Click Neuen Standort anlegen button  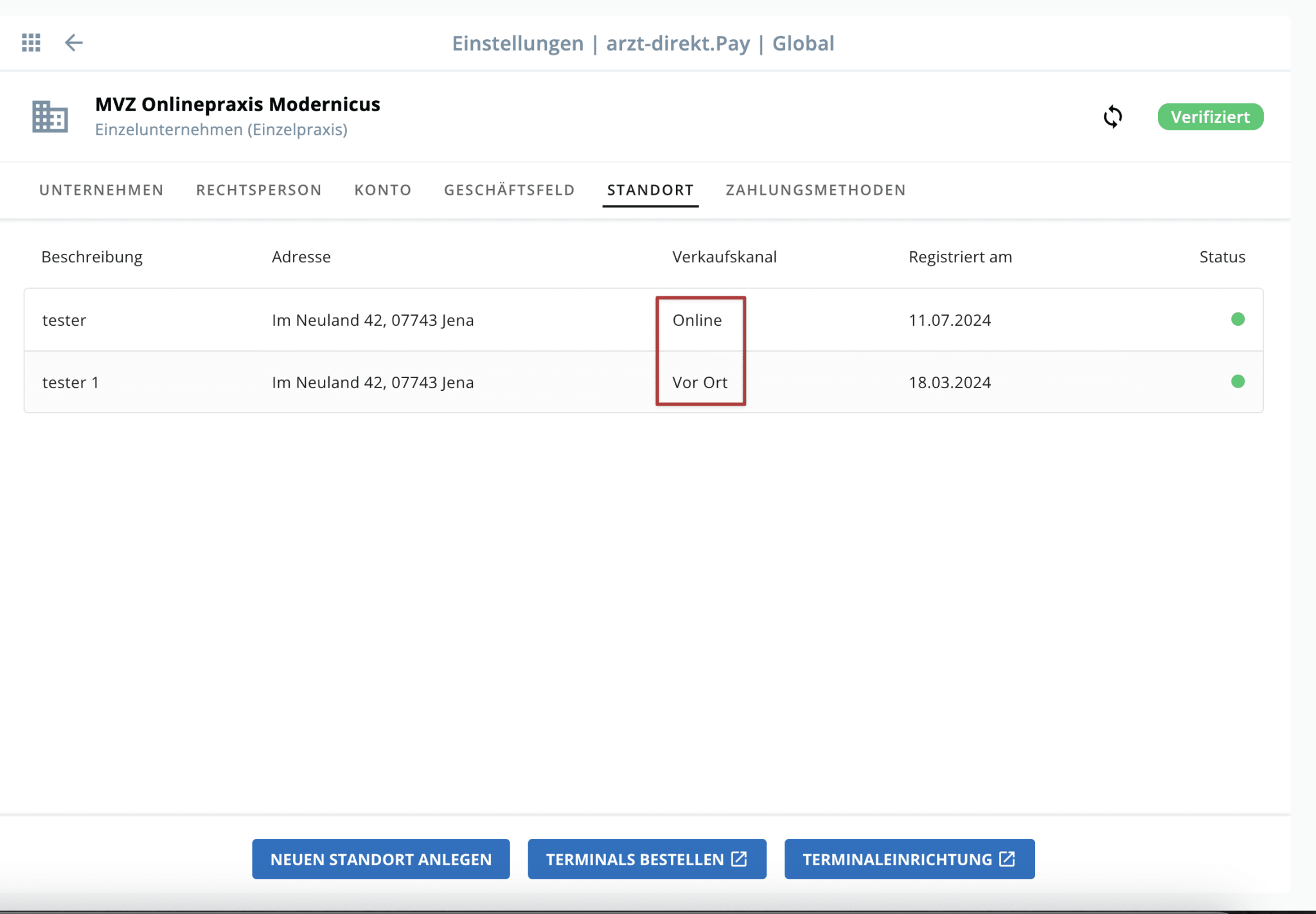(x=380, y=859)
